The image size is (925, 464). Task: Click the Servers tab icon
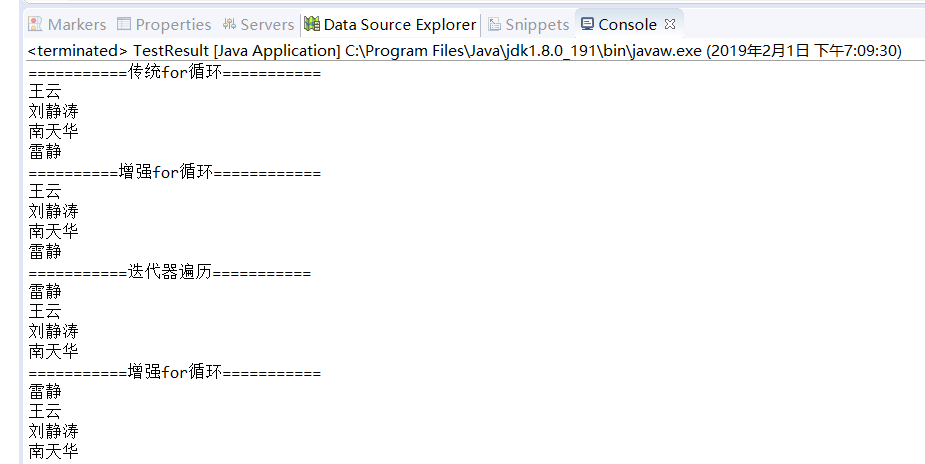point(230,24)
